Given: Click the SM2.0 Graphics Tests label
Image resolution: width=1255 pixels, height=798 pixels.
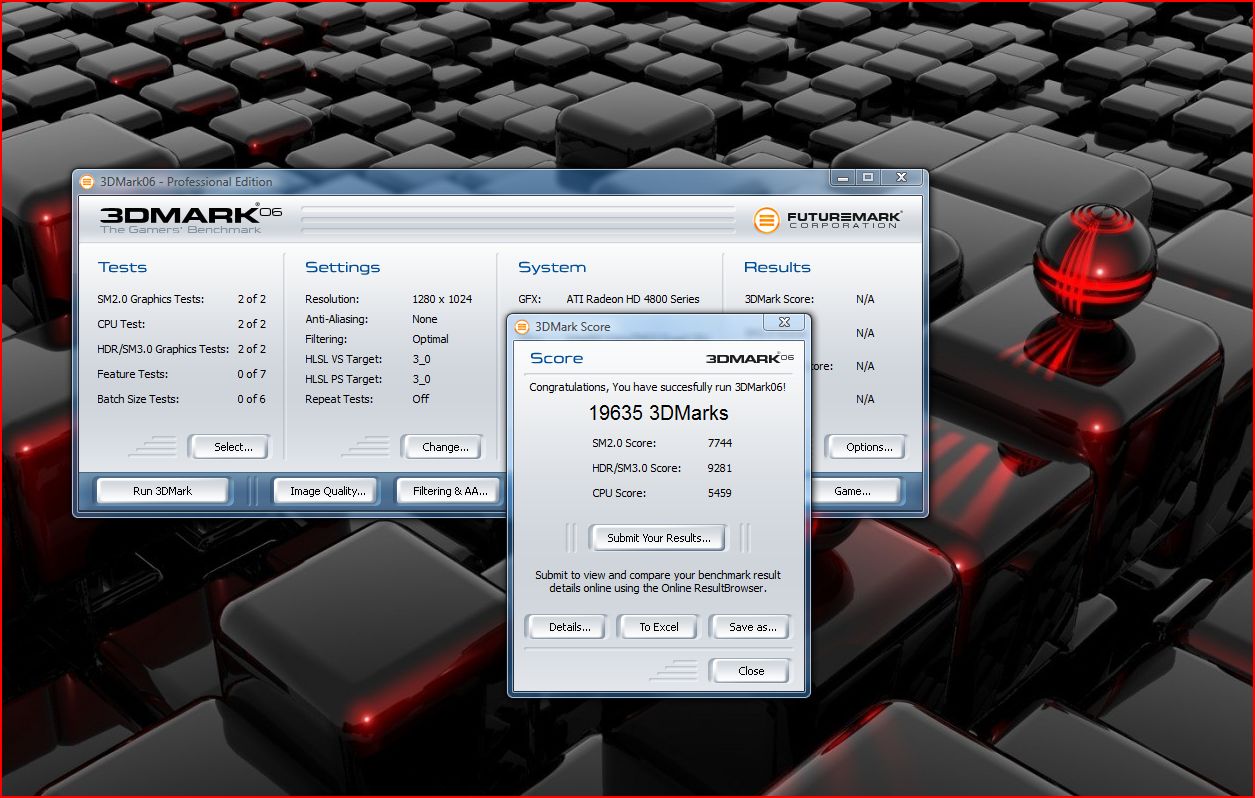Looking at the screenshot, I should [150, 299].
